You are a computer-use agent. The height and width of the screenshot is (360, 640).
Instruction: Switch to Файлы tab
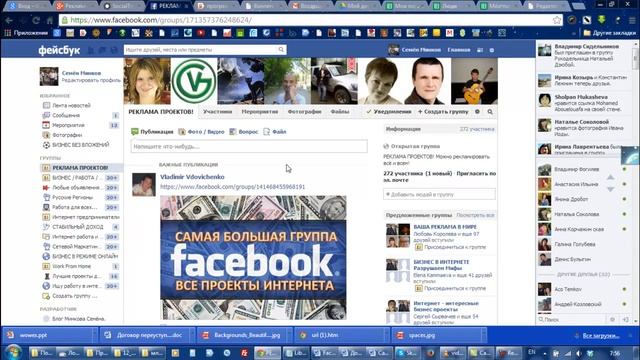(x=340, y=111)
